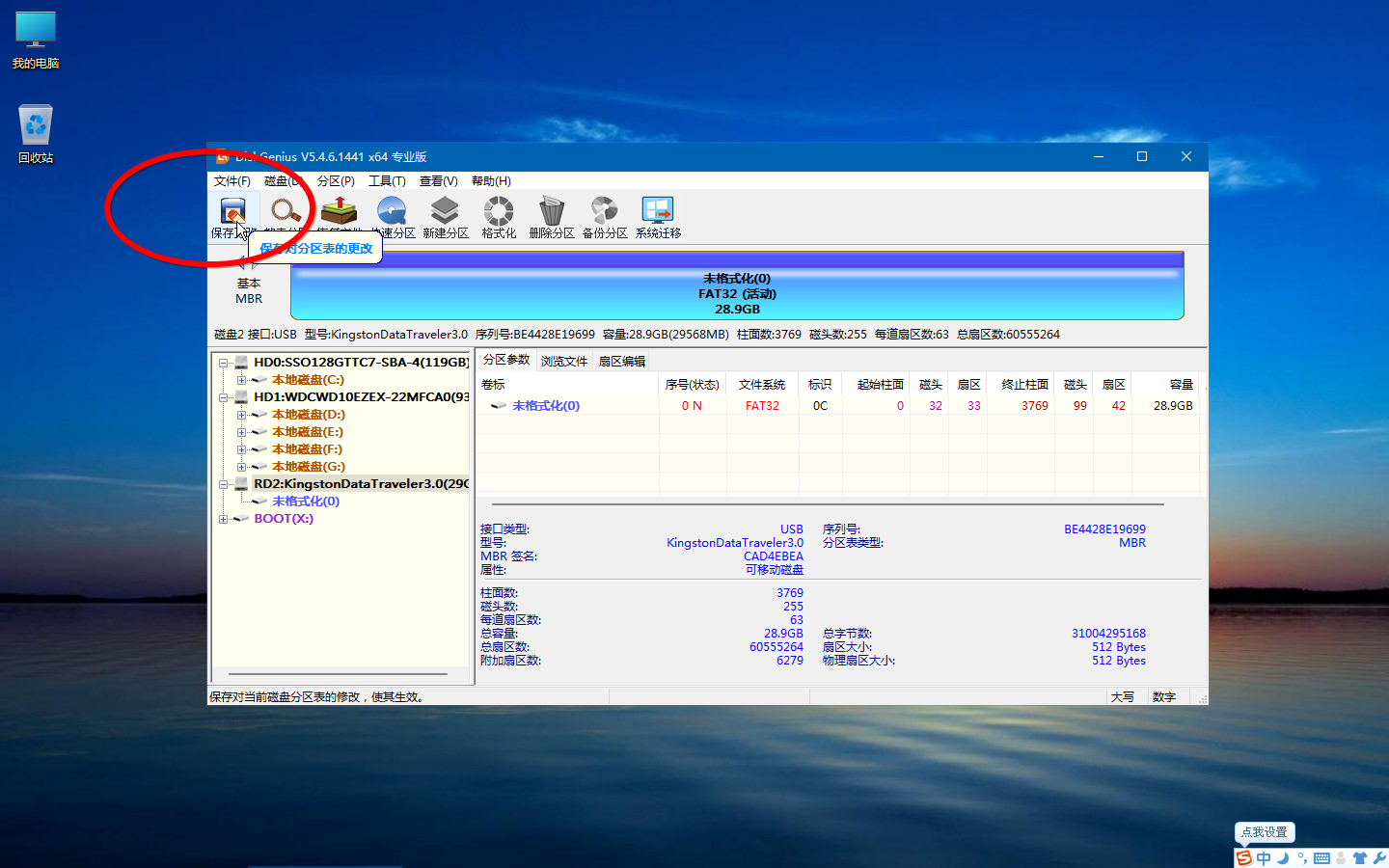Expand the BOOT(X:) tree node
The image size is (1389, 868).
pyautogui.click(x=224, y=519)
